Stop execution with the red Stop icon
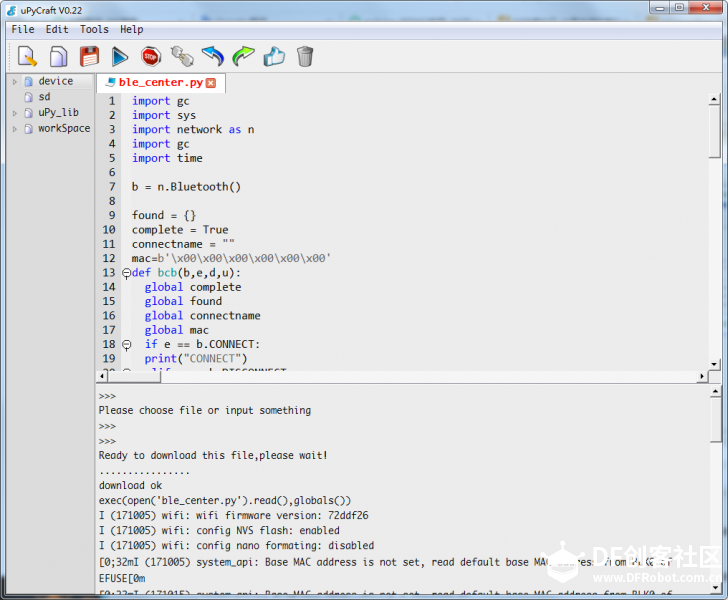Screen dimensions: 728x600 [150, 57]
